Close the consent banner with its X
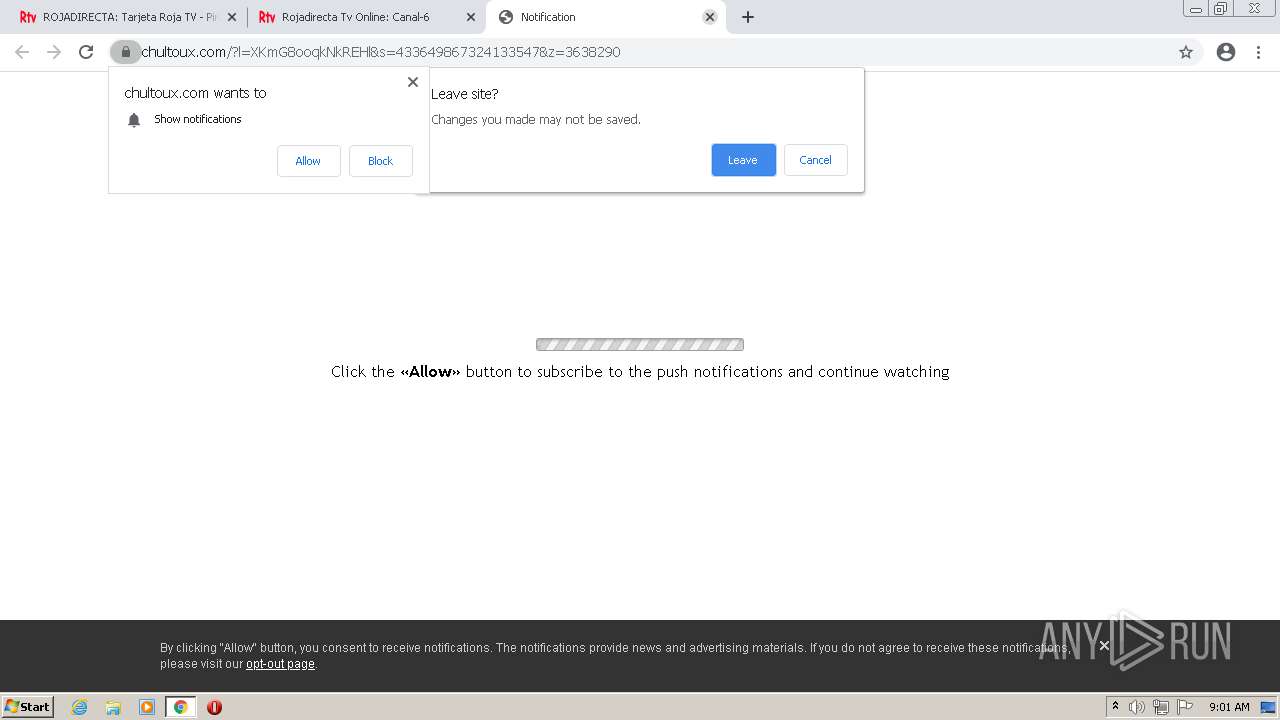 [1104, 646]
